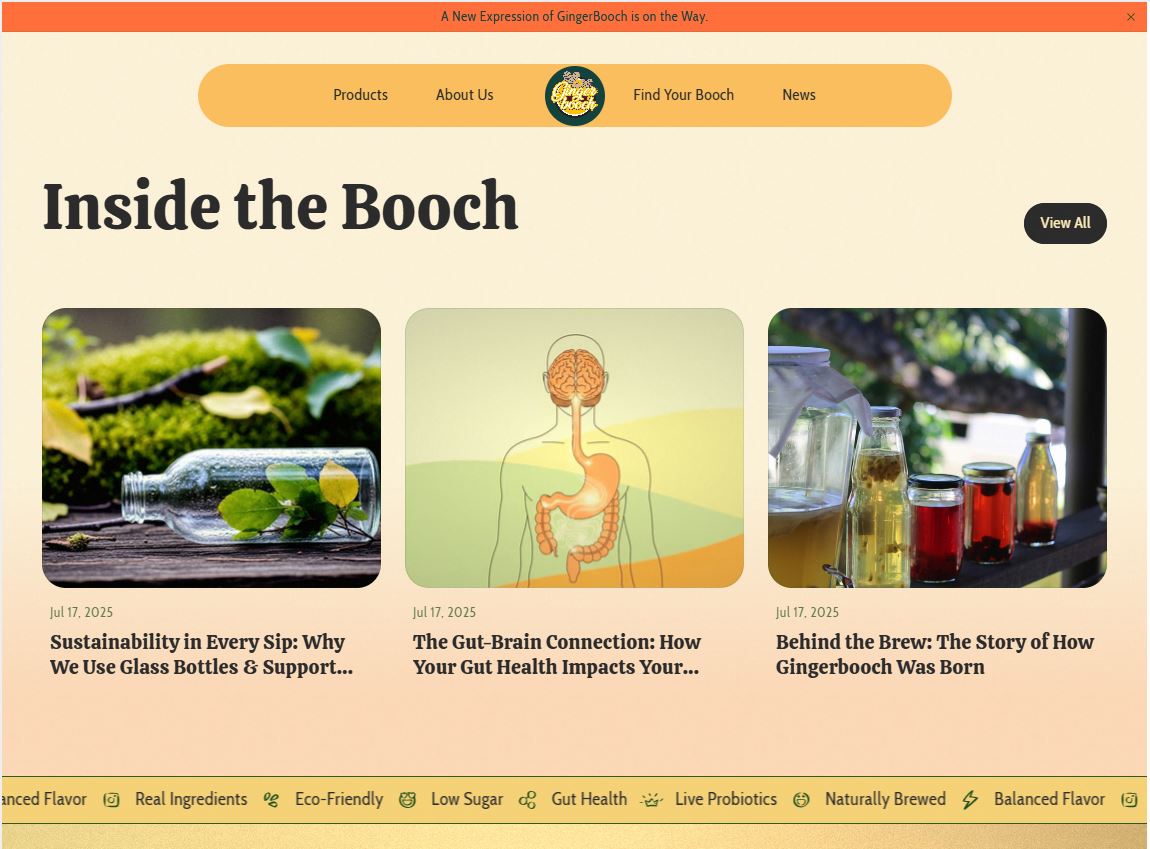Open the Gut-Brain Connection article title
This screenshot has height=849, width=1150.
[x=557, y=654]
